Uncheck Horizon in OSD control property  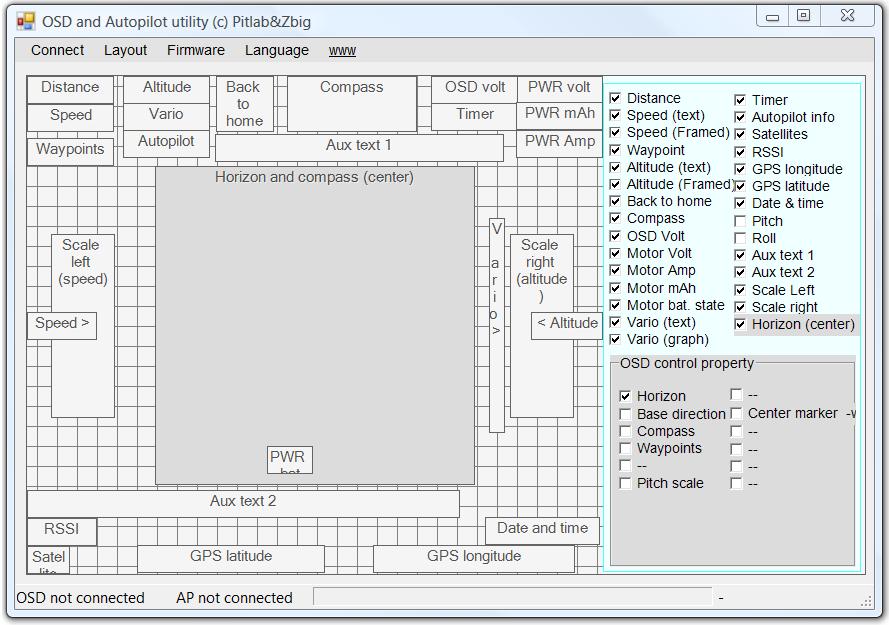point(625,396)
